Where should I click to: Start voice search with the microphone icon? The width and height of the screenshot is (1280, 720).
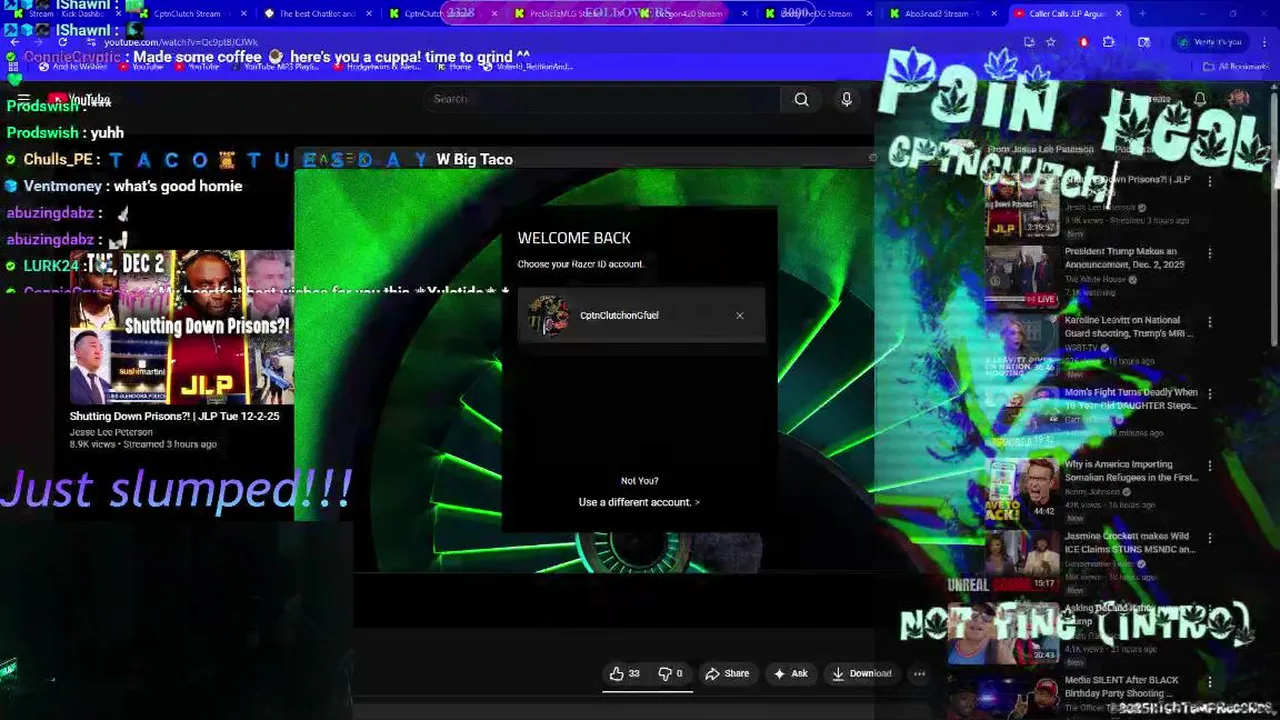pyautogui.click(x=846, y=99)
